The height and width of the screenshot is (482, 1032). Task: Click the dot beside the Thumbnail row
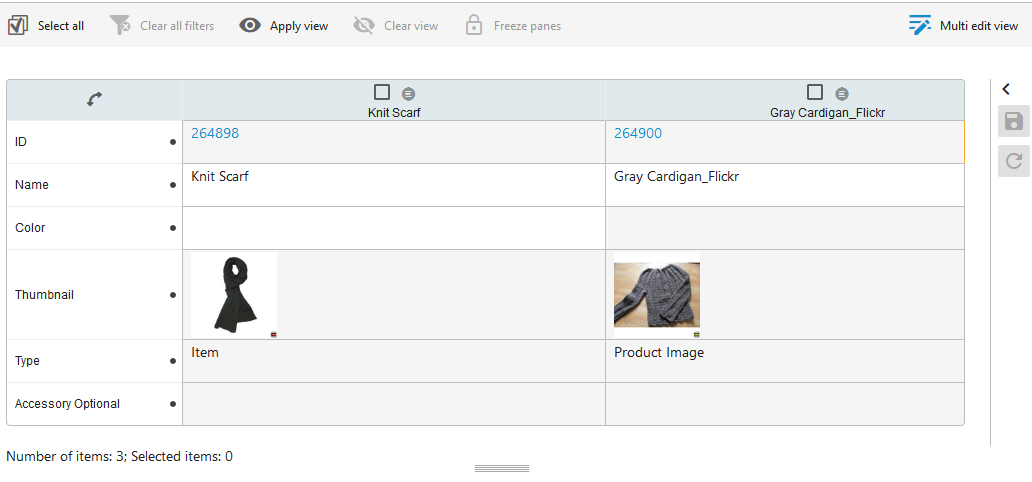tap(173, 295)
